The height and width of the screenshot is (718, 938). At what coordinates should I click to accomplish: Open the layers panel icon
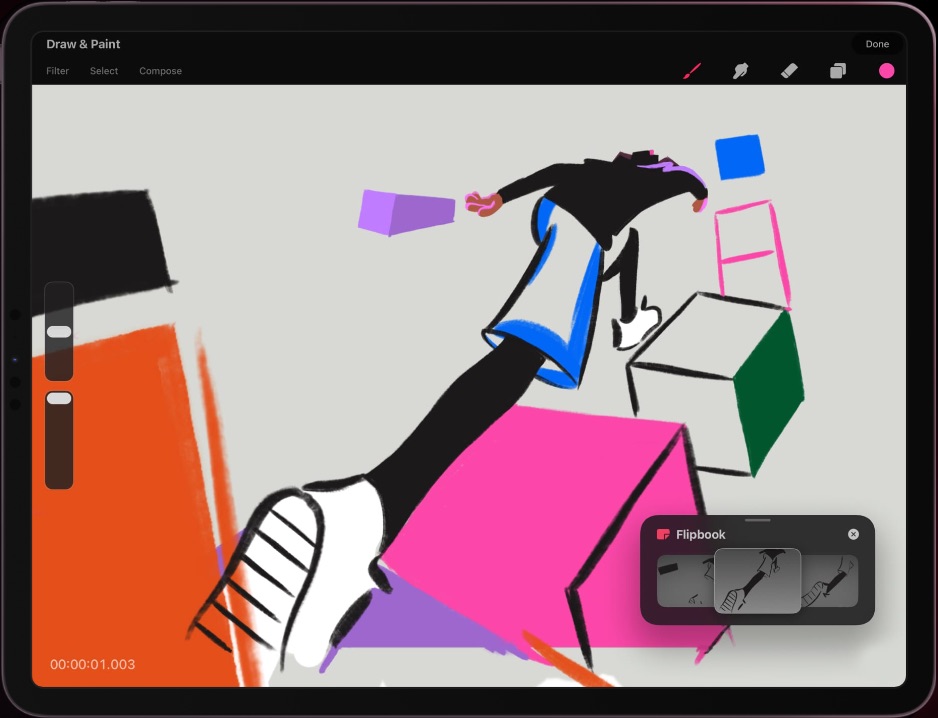point(838,71)
